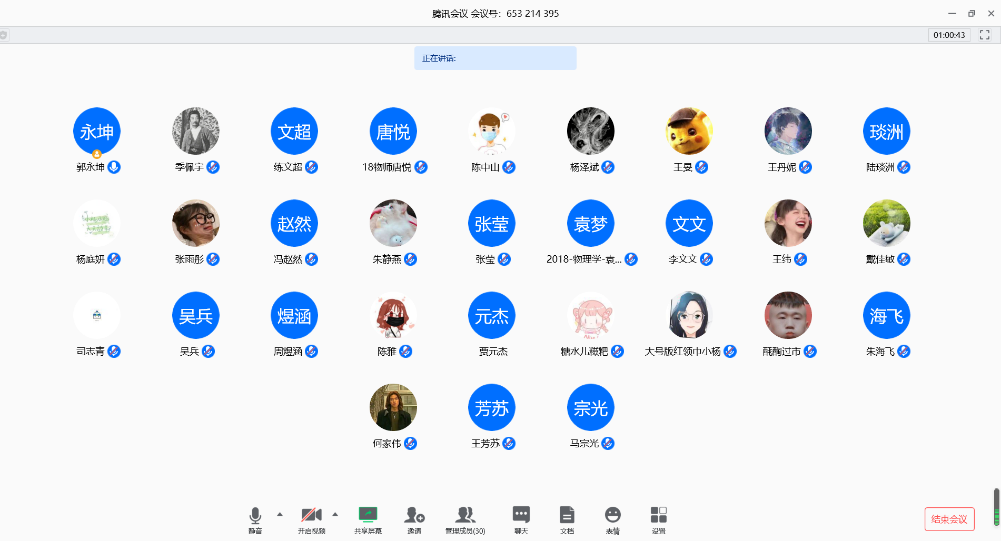The image size is (1001, 541).
Task: Mute the microphone (静音)
Action: [x=255, y=517]
